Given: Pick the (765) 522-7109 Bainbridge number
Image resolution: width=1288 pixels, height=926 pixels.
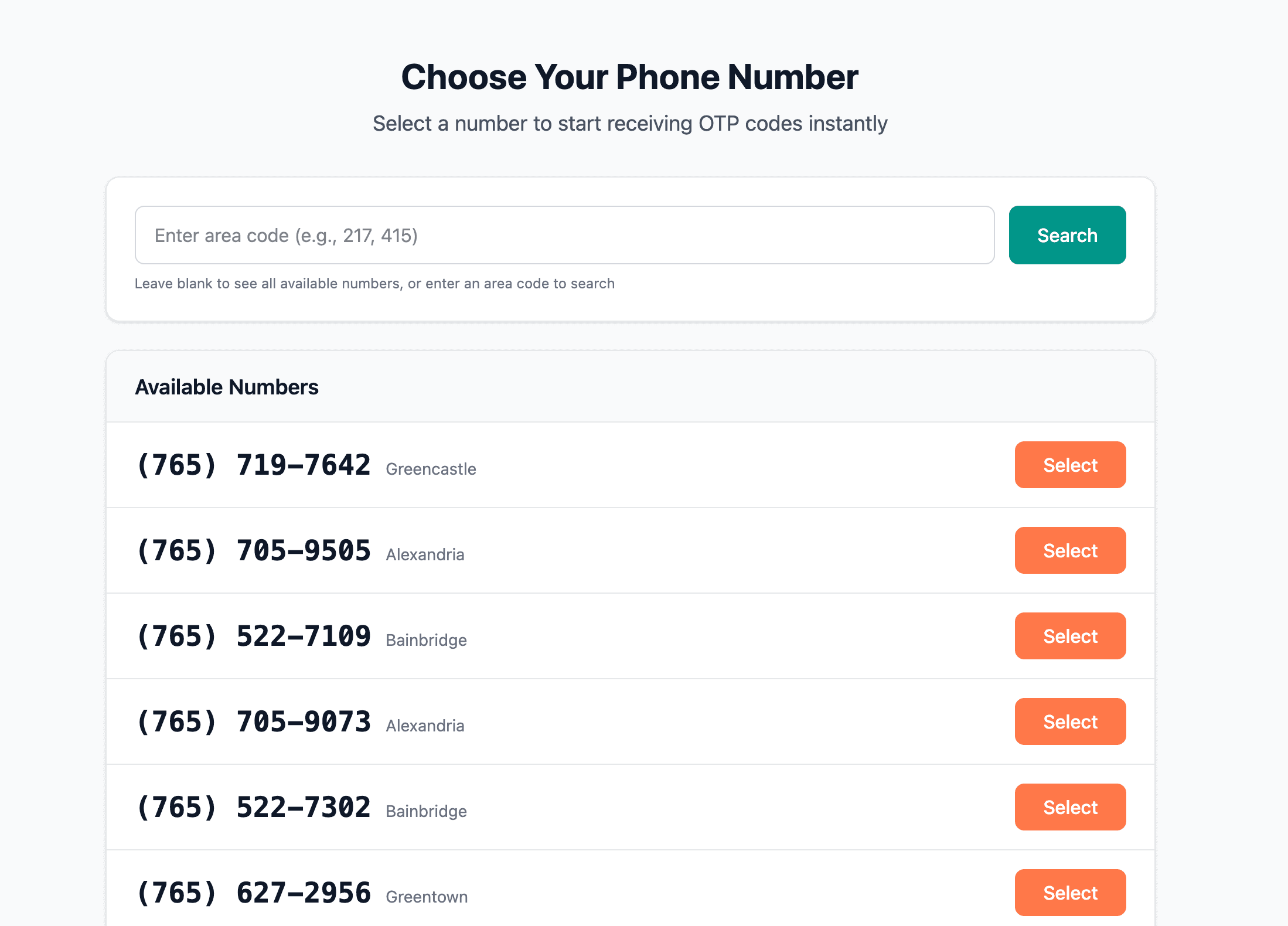Looking at the screenshot, I should tap(1069, 636).
